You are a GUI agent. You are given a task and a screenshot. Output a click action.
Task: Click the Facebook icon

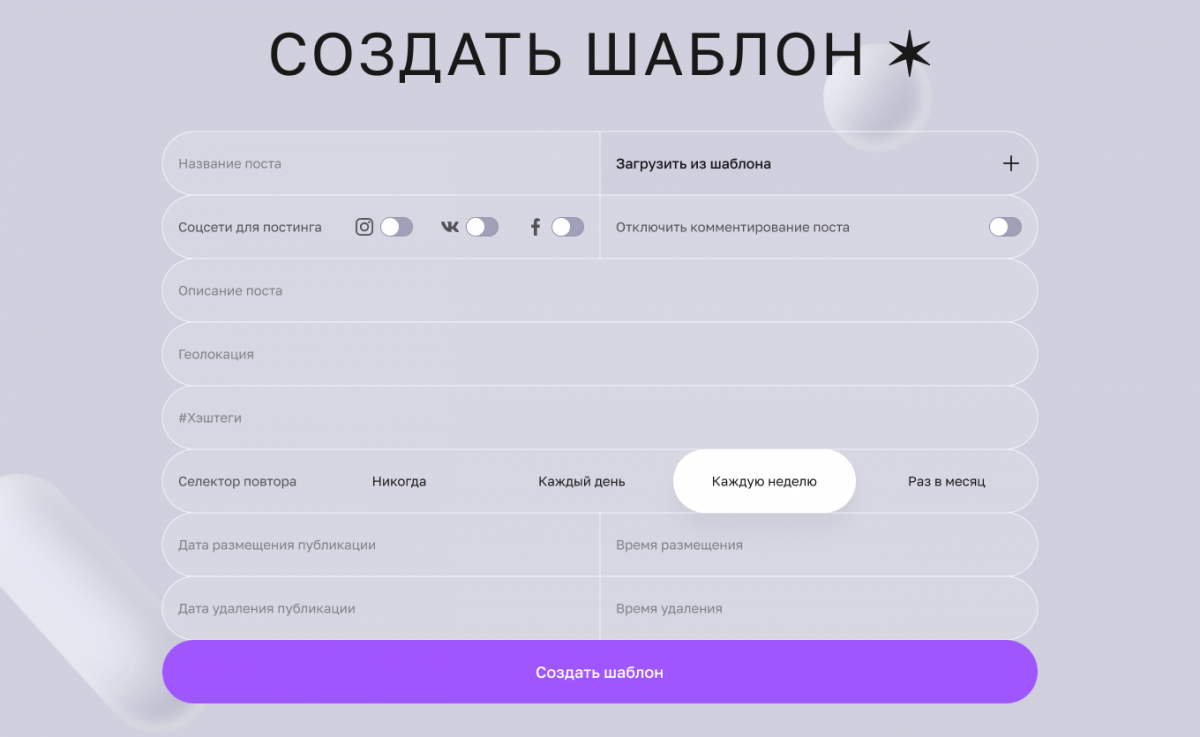[x=535, y=227]
